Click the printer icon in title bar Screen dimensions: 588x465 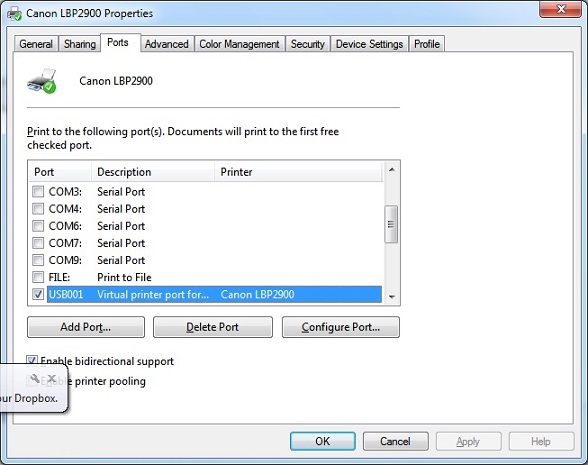pos(14,14)
